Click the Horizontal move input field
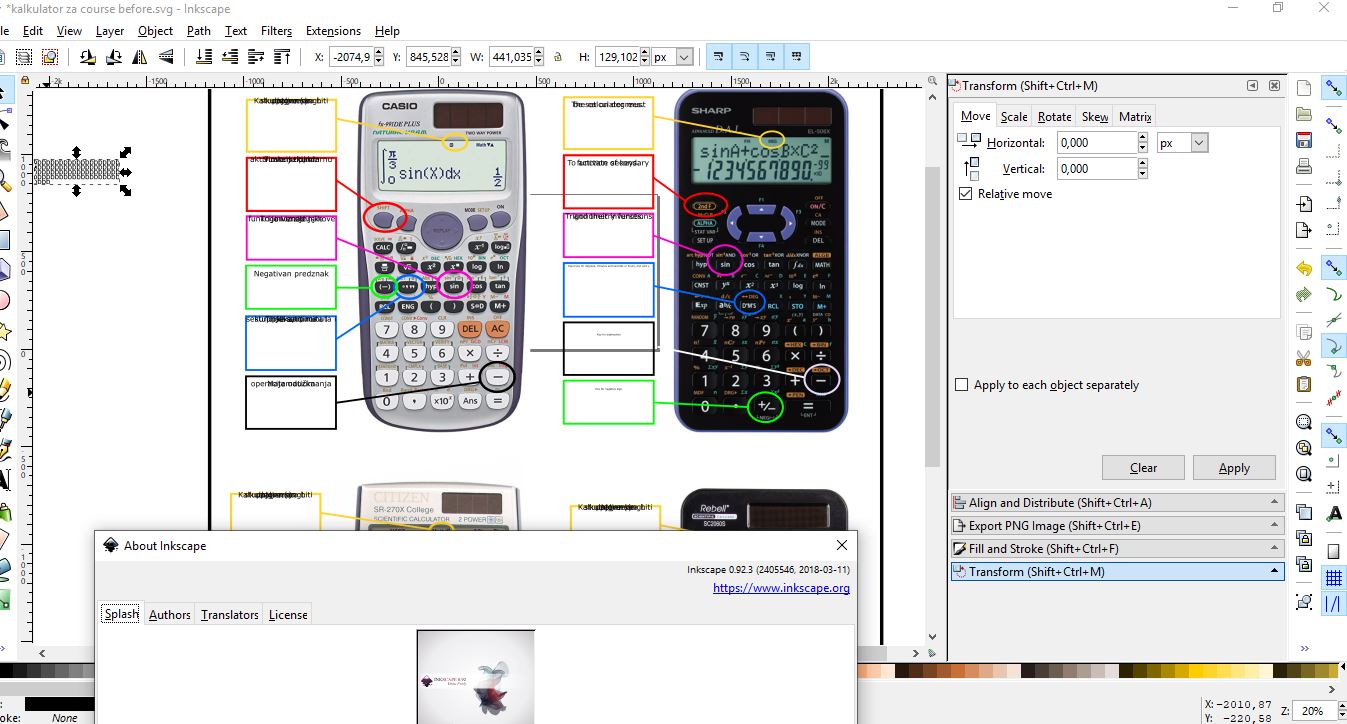The width and height of the screenshot is (1347, 724). coord(1096,143)
